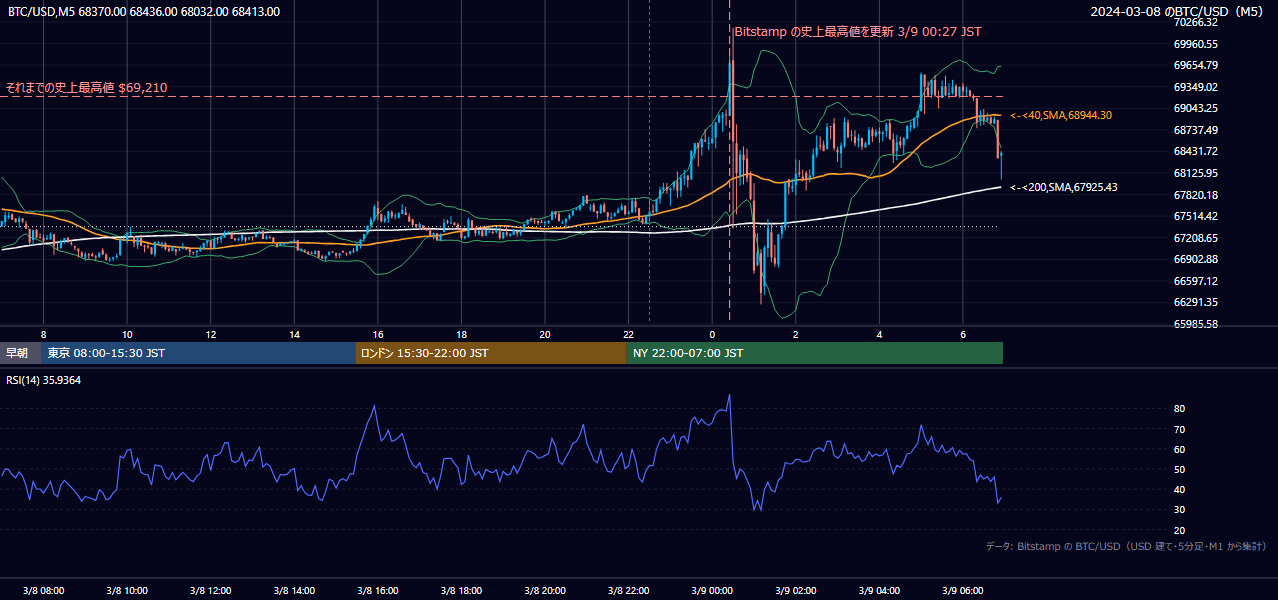Click the 65985.58 price axis label
Image resolution: width=1278 pixels, height=600 pixels.
(1195, 324)
